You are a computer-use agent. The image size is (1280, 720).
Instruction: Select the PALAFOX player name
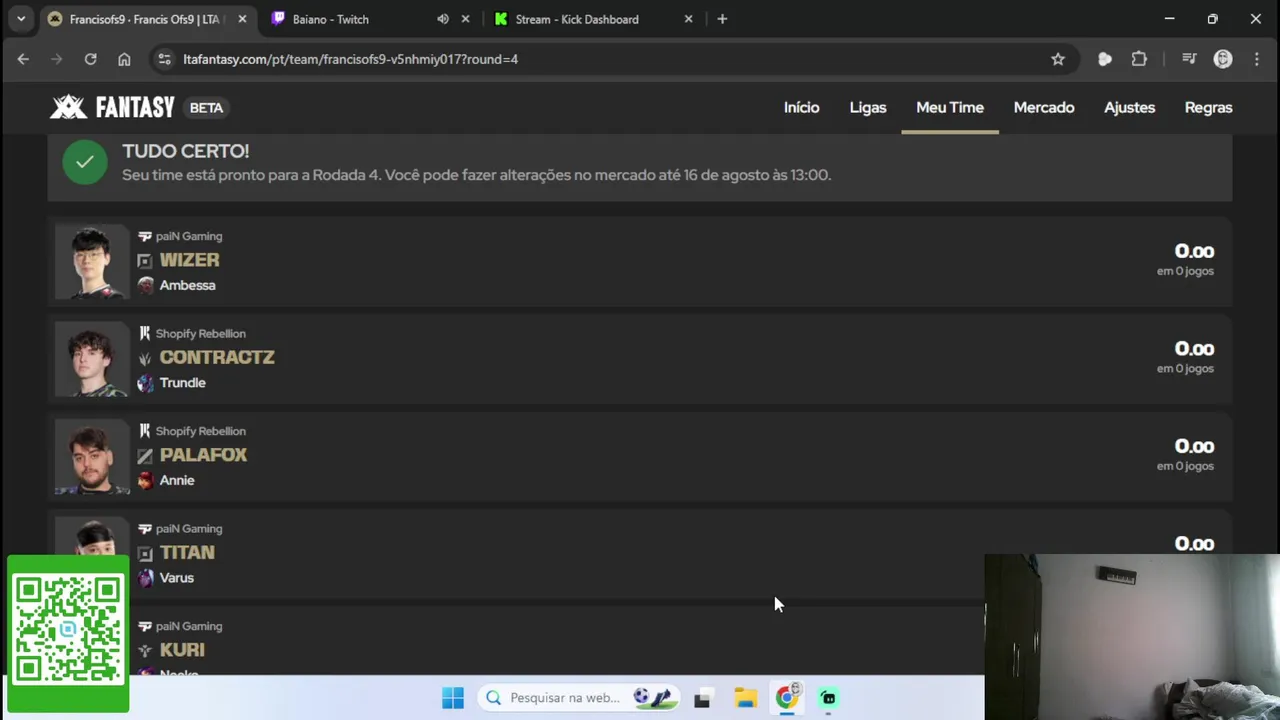click(x=203, y=455)
